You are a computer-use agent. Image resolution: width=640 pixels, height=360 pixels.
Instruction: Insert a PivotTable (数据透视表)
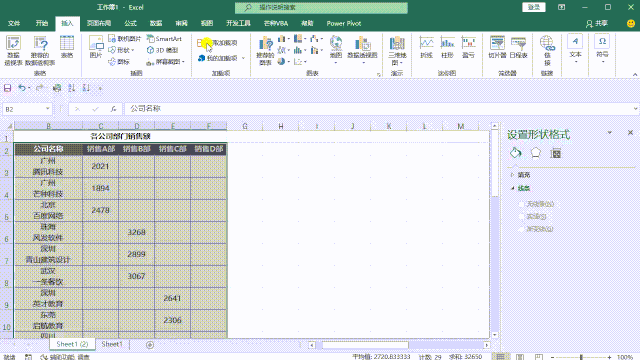click(13, 51)
